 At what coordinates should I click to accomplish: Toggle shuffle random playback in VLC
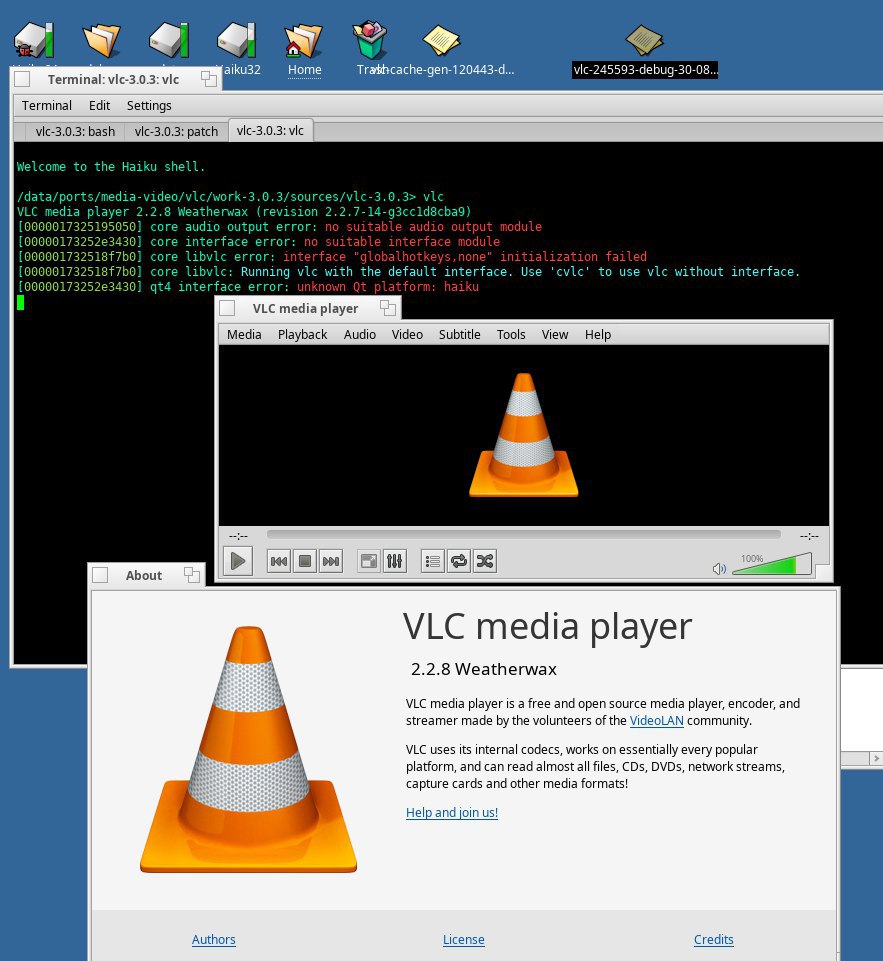[x=485, y=561]
